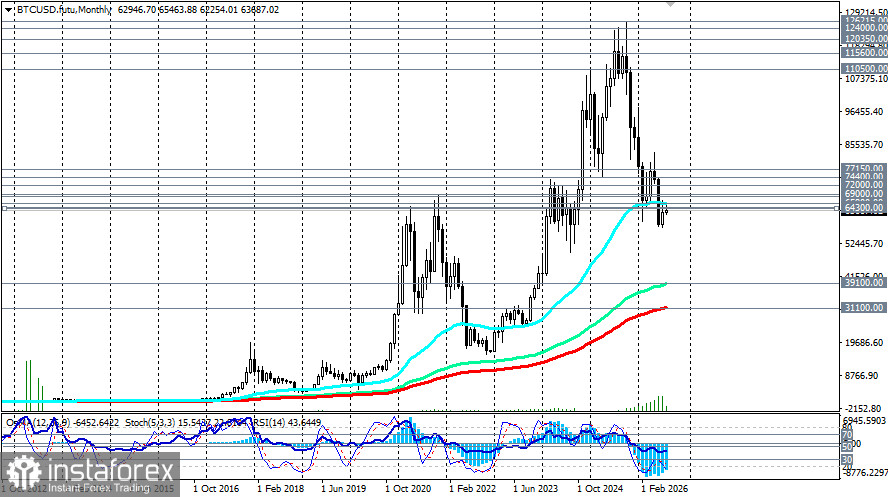Click the 1 Oct 2020 date label
The image size is (888, 497).
pyautogui.click(x=408, y=489)
